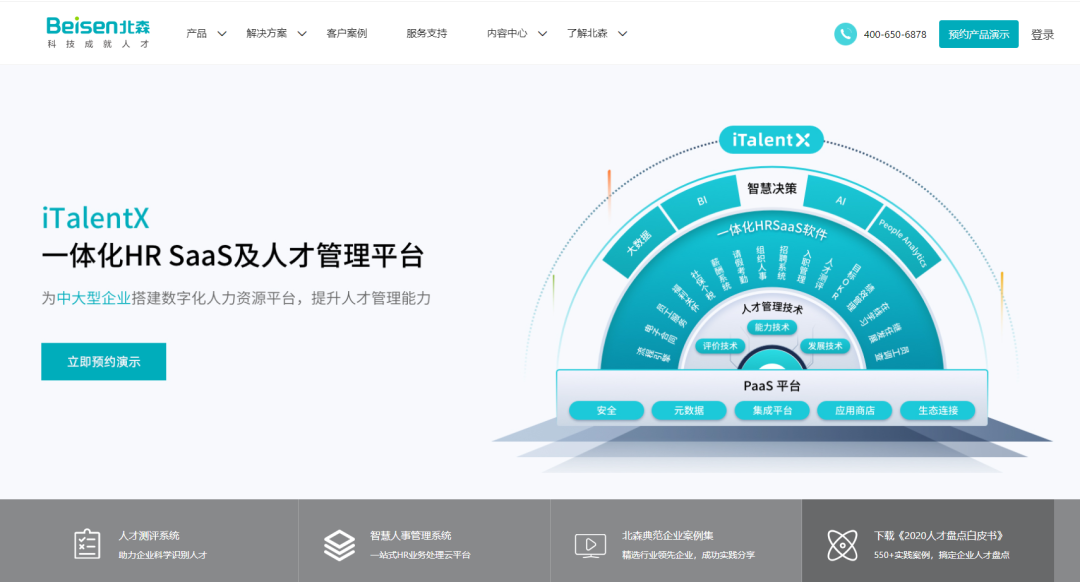The width and height of the screenshot is (1080, 582).
Task: Click the 安全 pill in PaaS 平台
Action: 606,410
